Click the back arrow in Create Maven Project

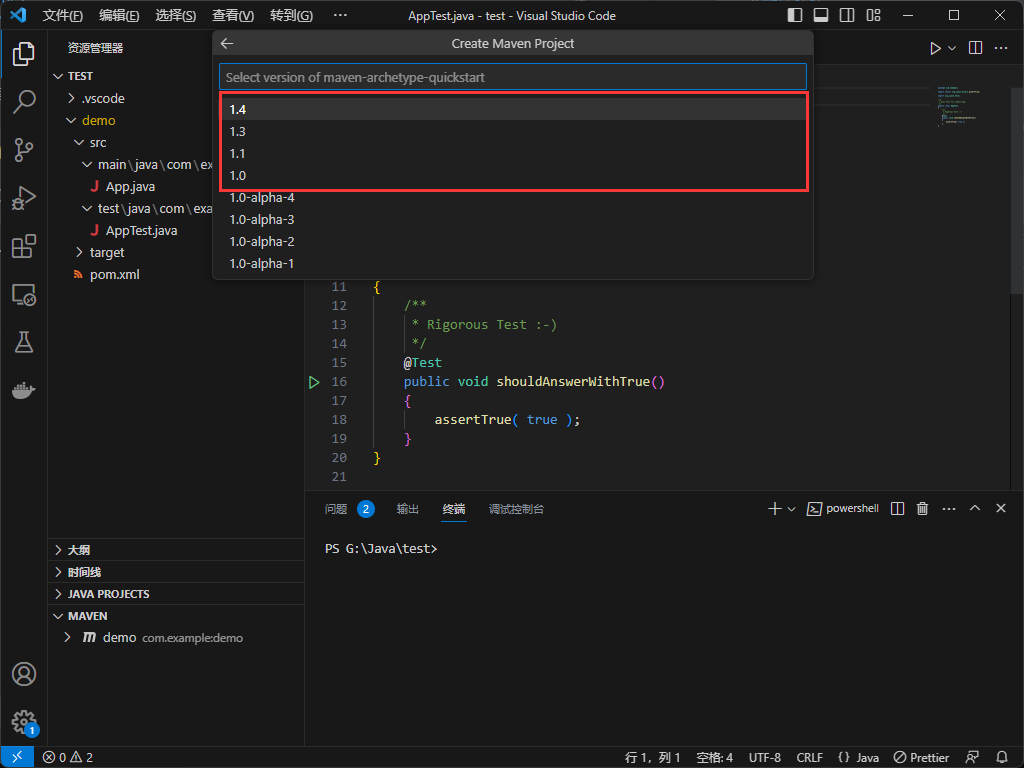(x=227, y=43)
